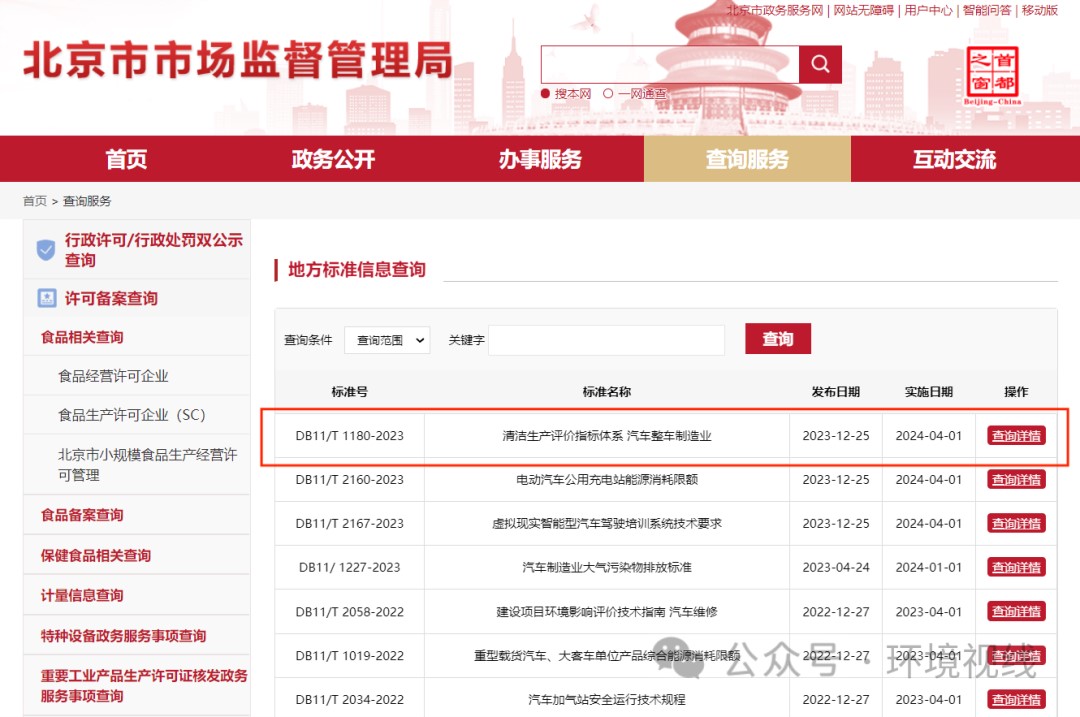1080x717 pixels.
Task: Open the 查询范围 dropdown
Action: pos(387,340)
